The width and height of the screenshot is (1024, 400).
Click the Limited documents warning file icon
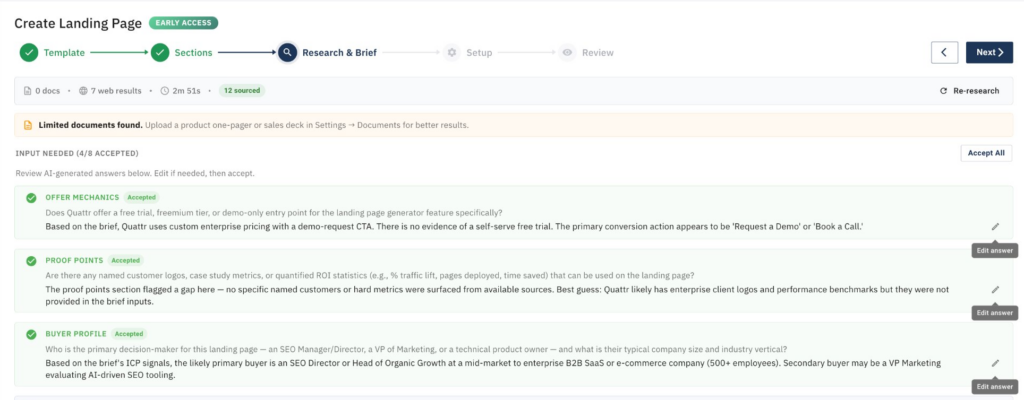[27, 125]
